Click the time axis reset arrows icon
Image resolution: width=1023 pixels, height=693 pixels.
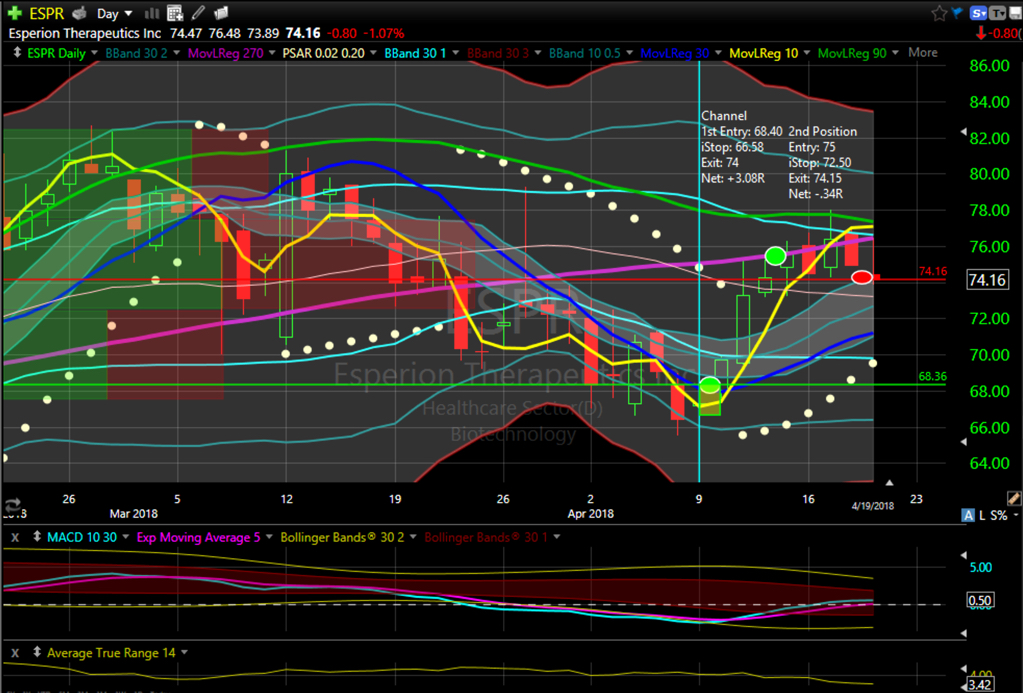(x=12, y=505)
